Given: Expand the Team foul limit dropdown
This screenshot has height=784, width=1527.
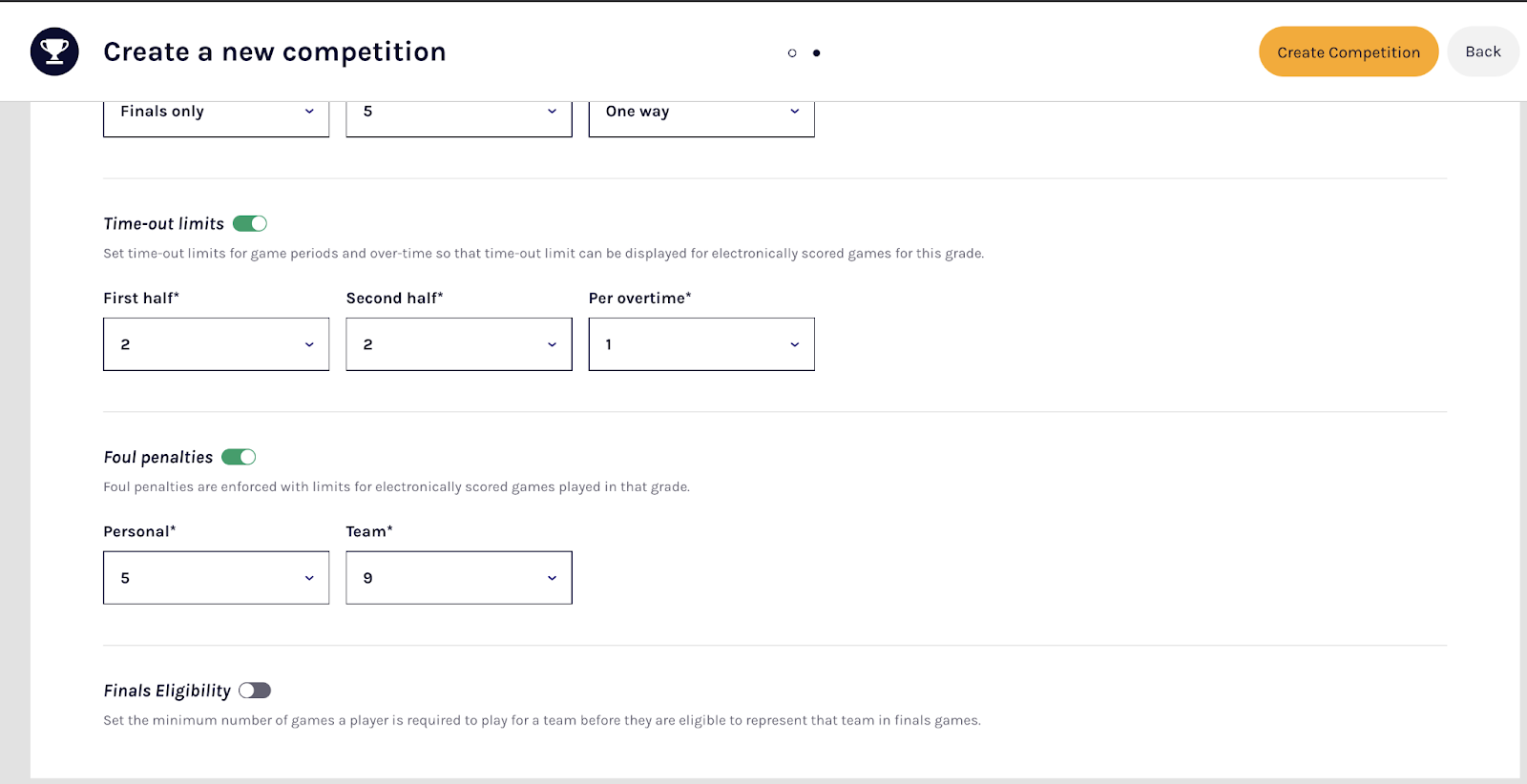Looking at the screenshot, I should click(x=458, y=578).
